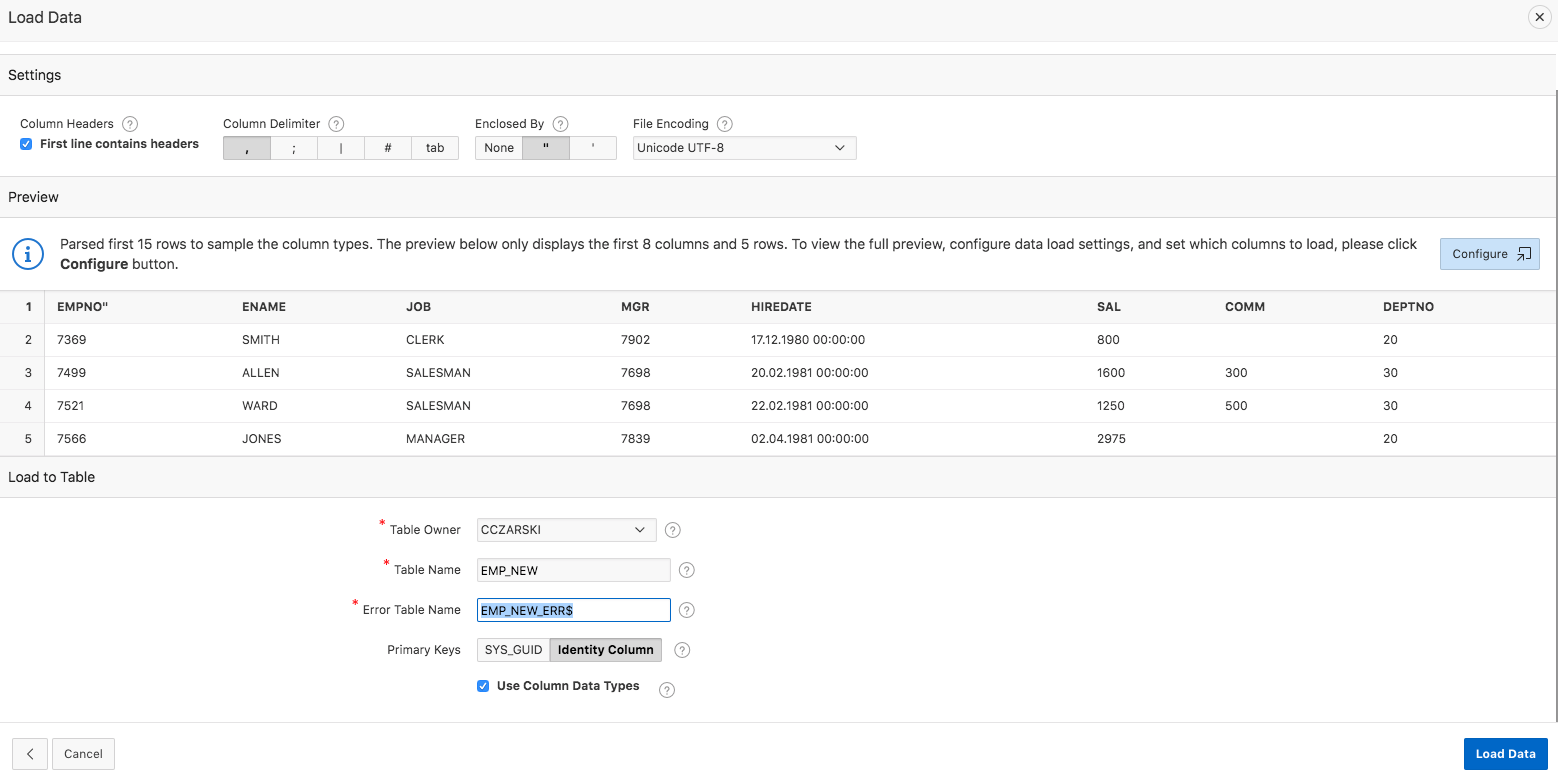Image resolution: width=1558 pixels, height=781 pixels.
Task: Set Enclosed By to None
Action: click(498, 148)
